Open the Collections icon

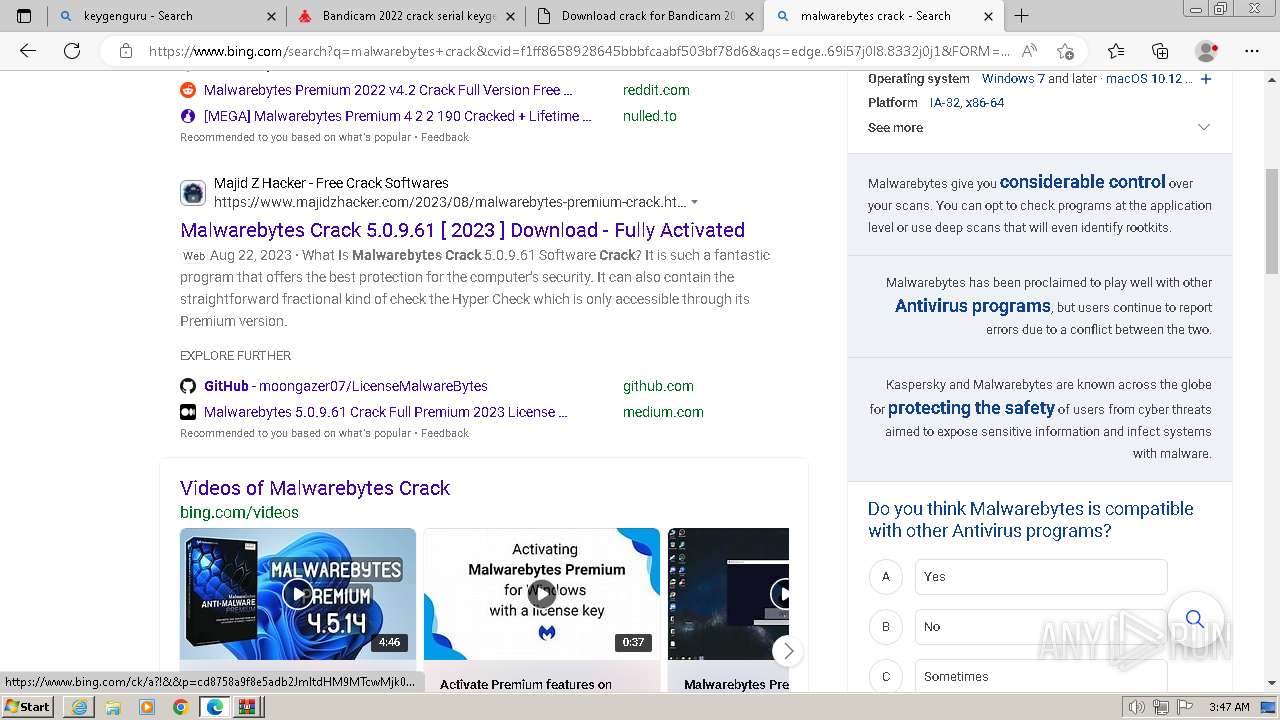tap(1160, 51)
